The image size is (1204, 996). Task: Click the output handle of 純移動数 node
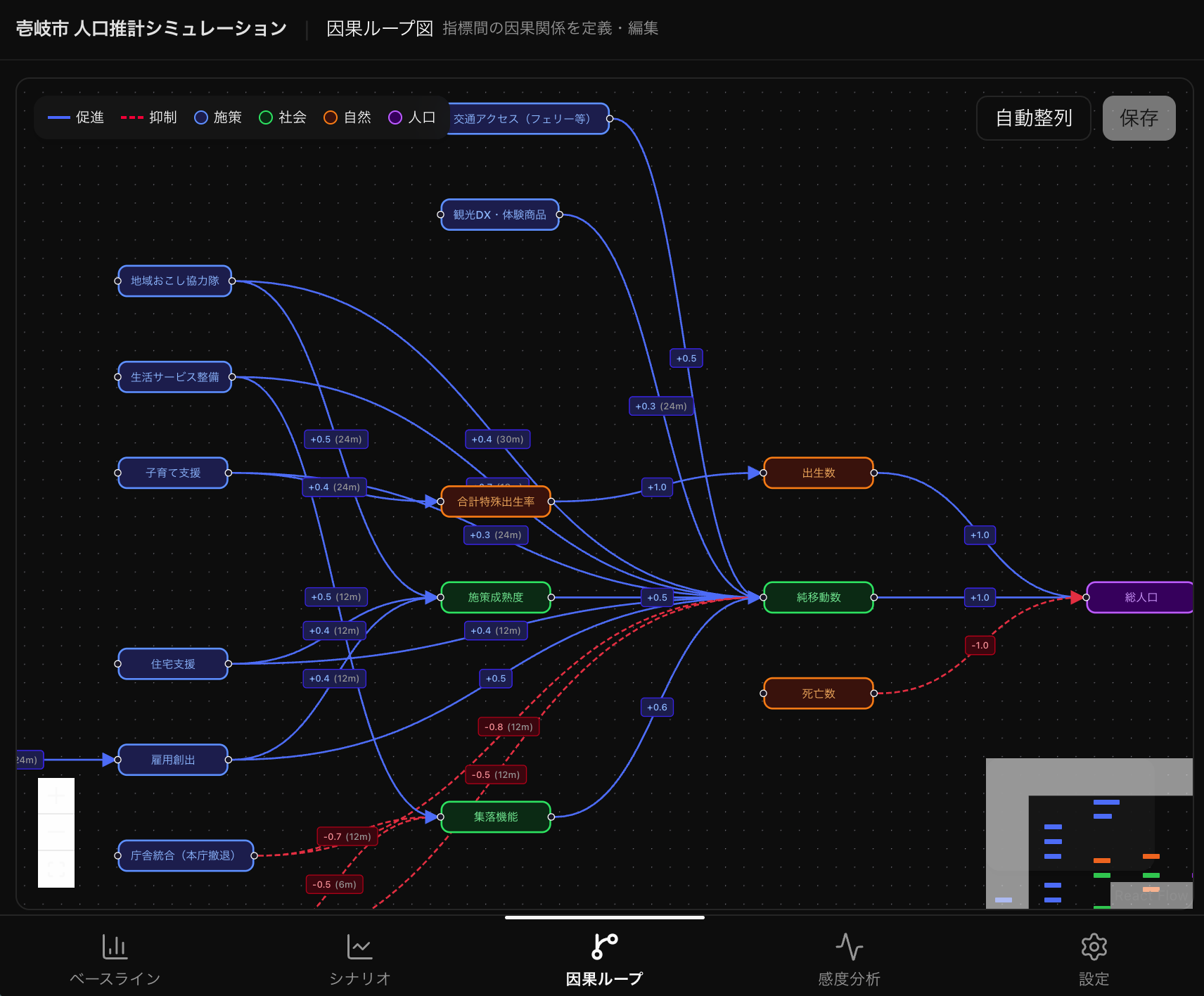click(873, 597)
